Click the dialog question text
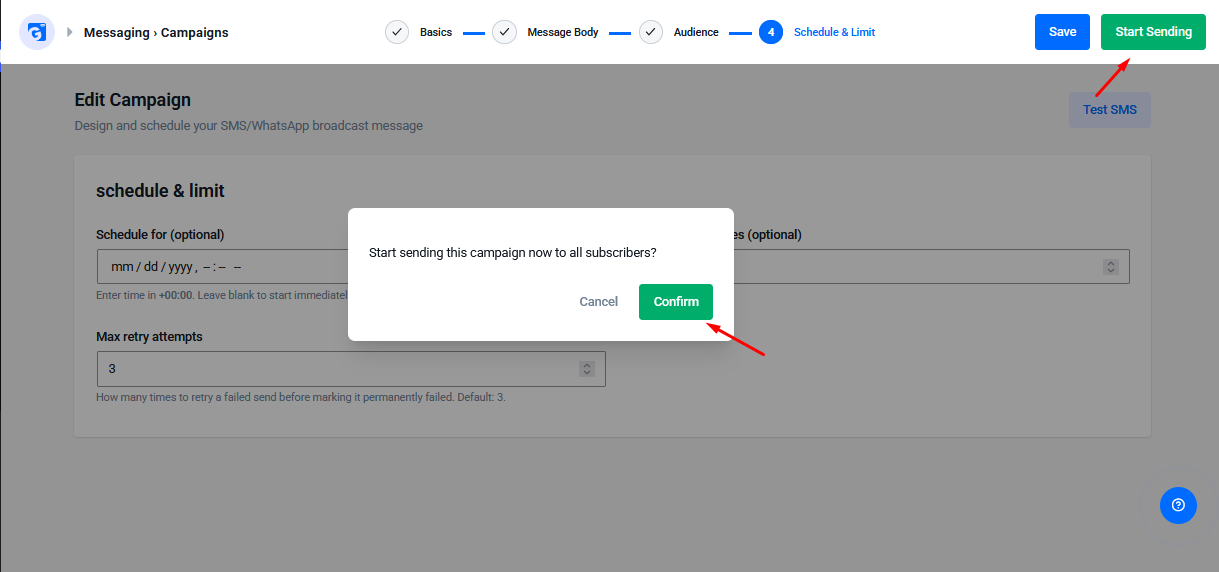The height and width of the screenshot is (572, 1219). point(513,253)
